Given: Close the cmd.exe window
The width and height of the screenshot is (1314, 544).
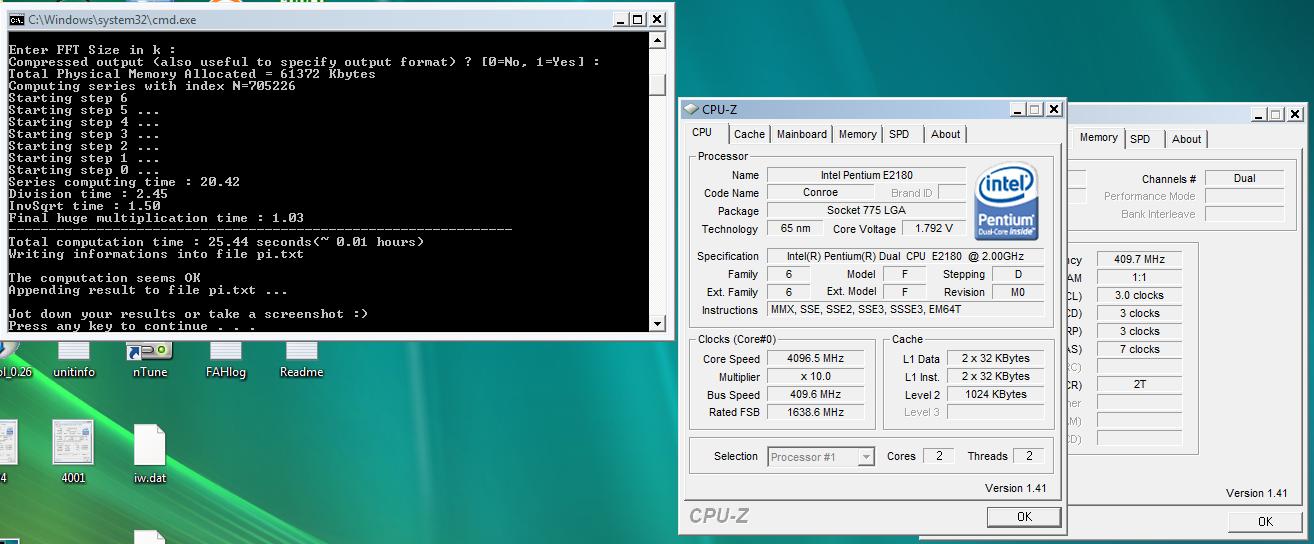Looking at the screenshot, I should tap(657, 19).
